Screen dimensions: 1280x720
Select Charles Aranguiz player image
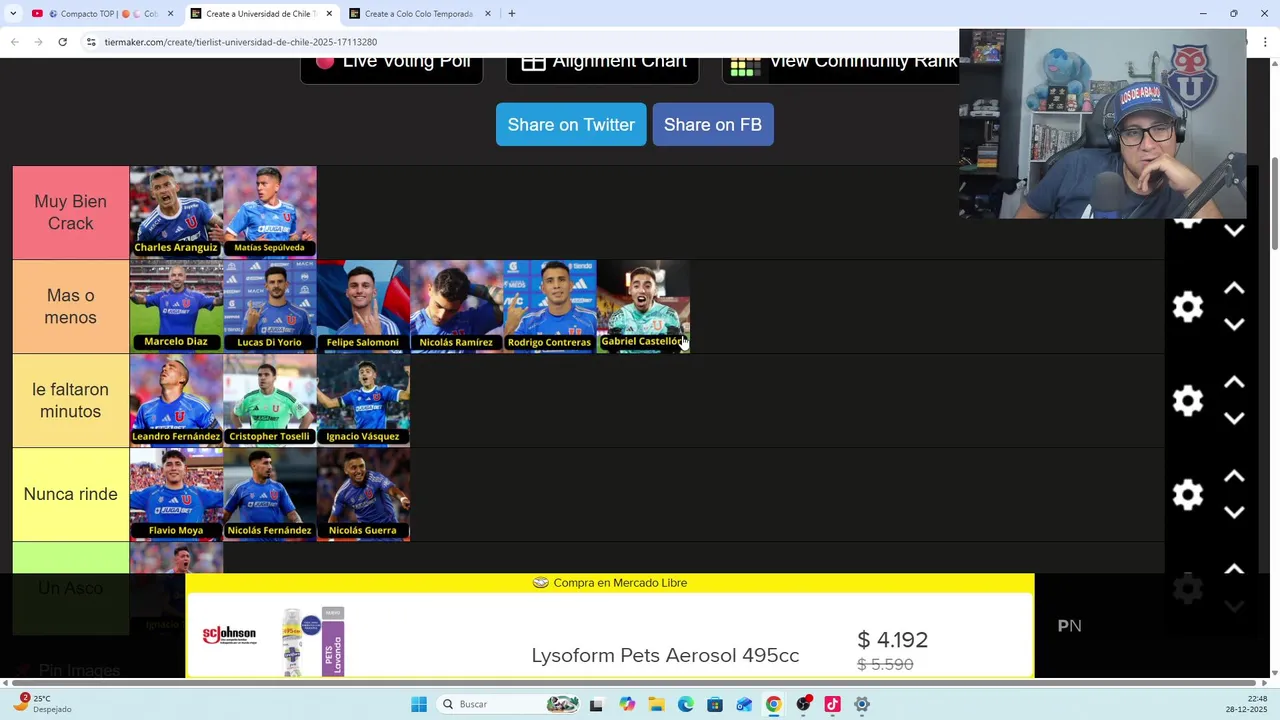176,212
